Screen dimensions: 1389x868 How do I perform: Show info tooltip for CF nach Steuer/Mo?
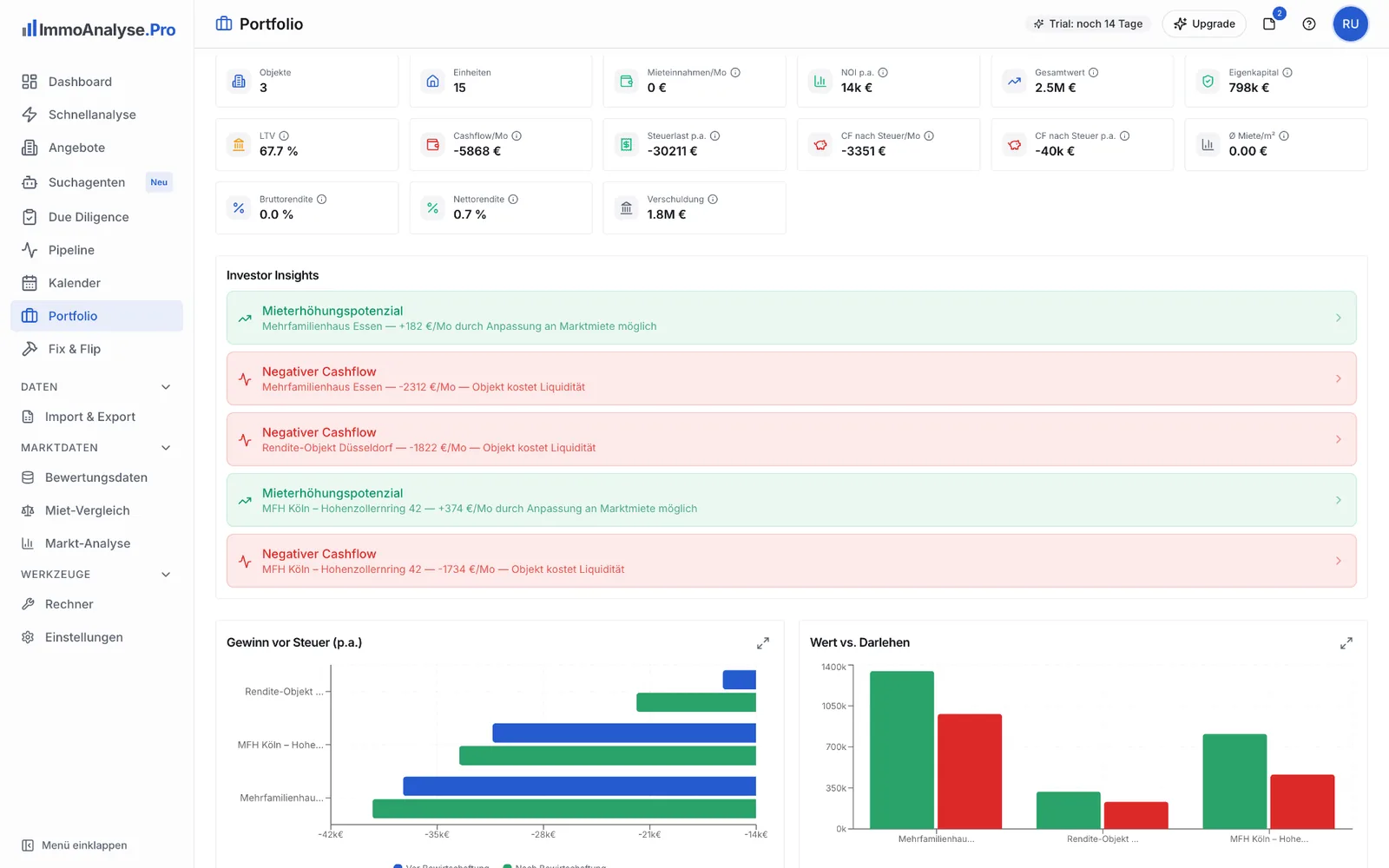[x=929, y=136]
